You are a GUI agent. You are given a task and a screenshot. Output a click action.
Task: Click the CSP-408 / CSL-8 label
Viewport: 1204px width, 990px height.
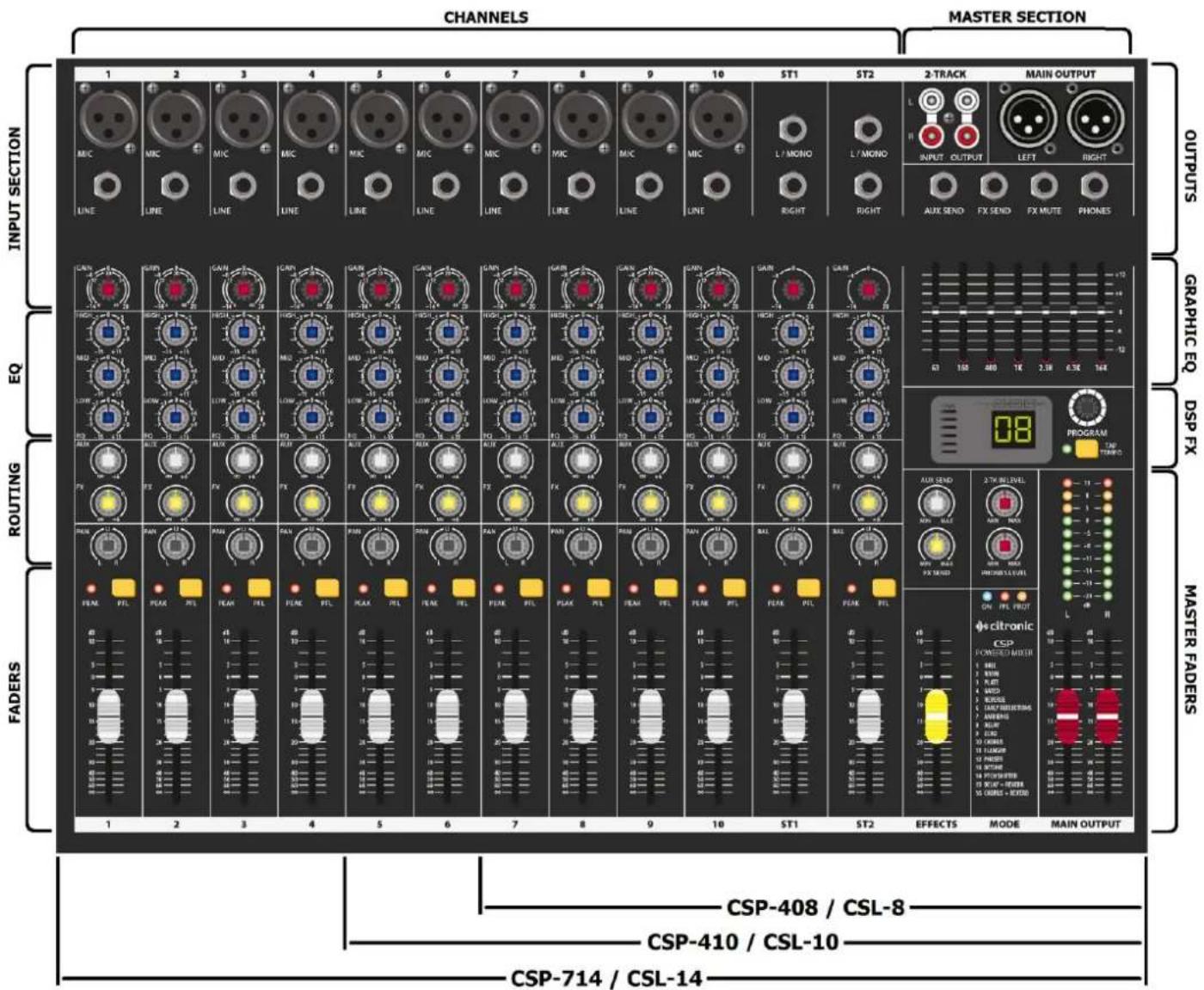coord(815,907)
